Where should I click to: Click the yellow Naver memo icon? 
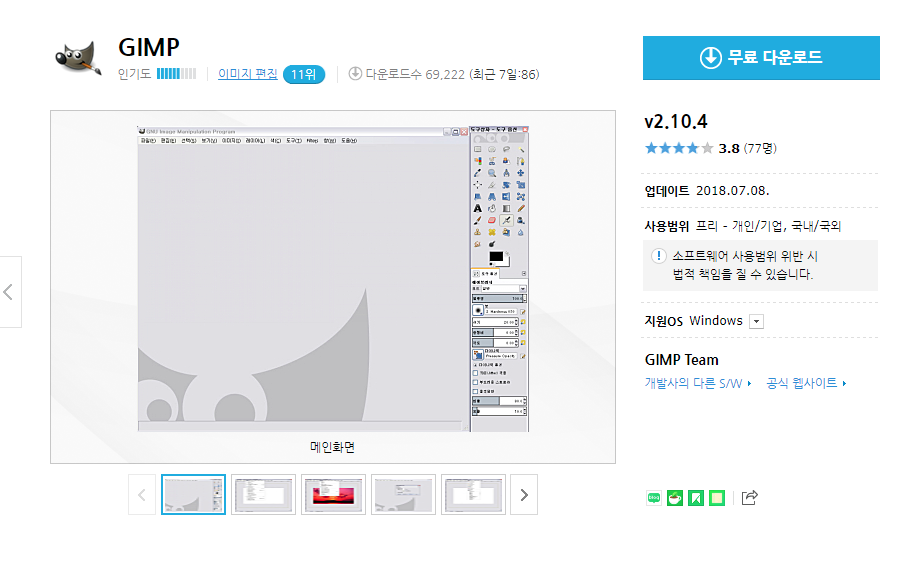pos(717,498)
